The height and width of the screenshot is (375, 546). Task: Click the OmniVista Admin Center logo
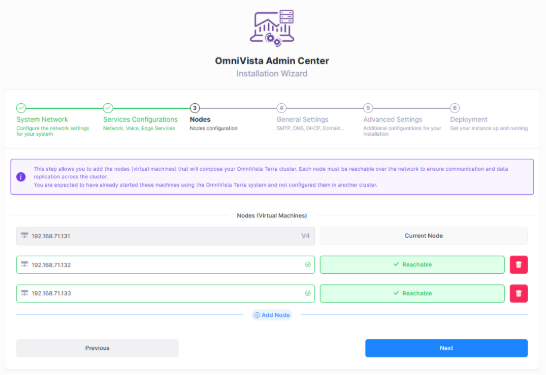[x=272, y=28]
